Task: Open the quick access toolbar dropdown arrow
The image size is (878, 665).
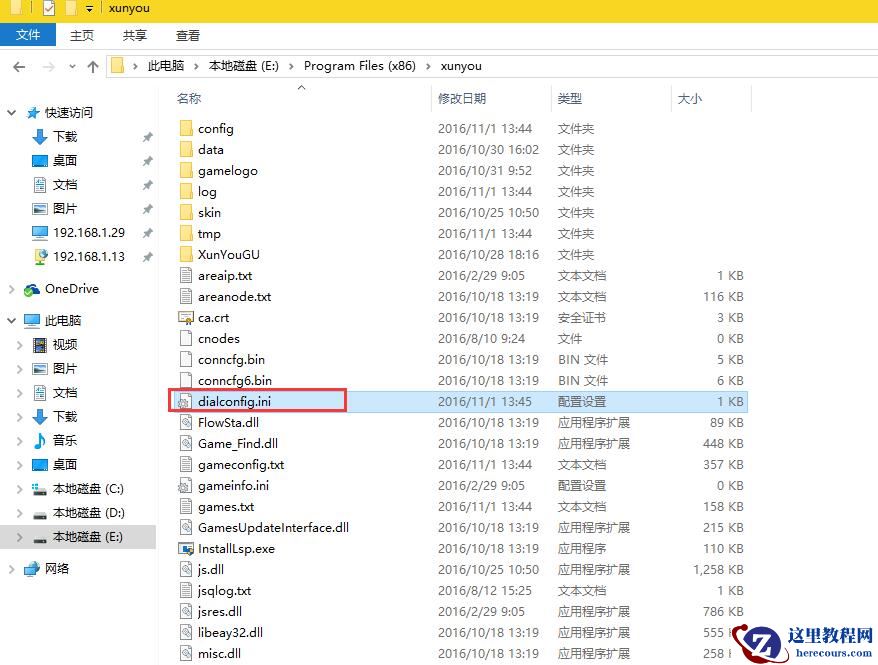Action: pos(90,8)
